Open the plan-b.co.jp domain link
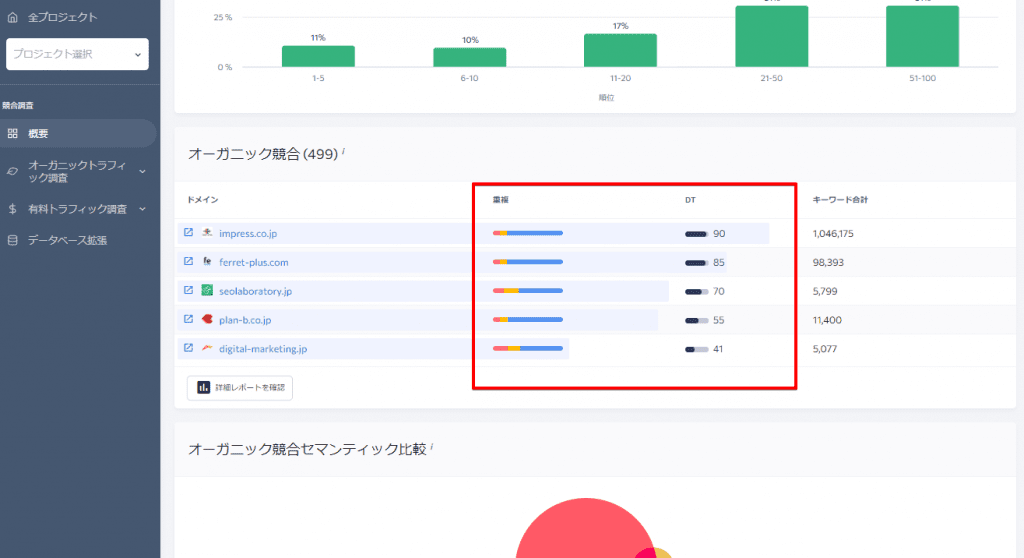 245,320
